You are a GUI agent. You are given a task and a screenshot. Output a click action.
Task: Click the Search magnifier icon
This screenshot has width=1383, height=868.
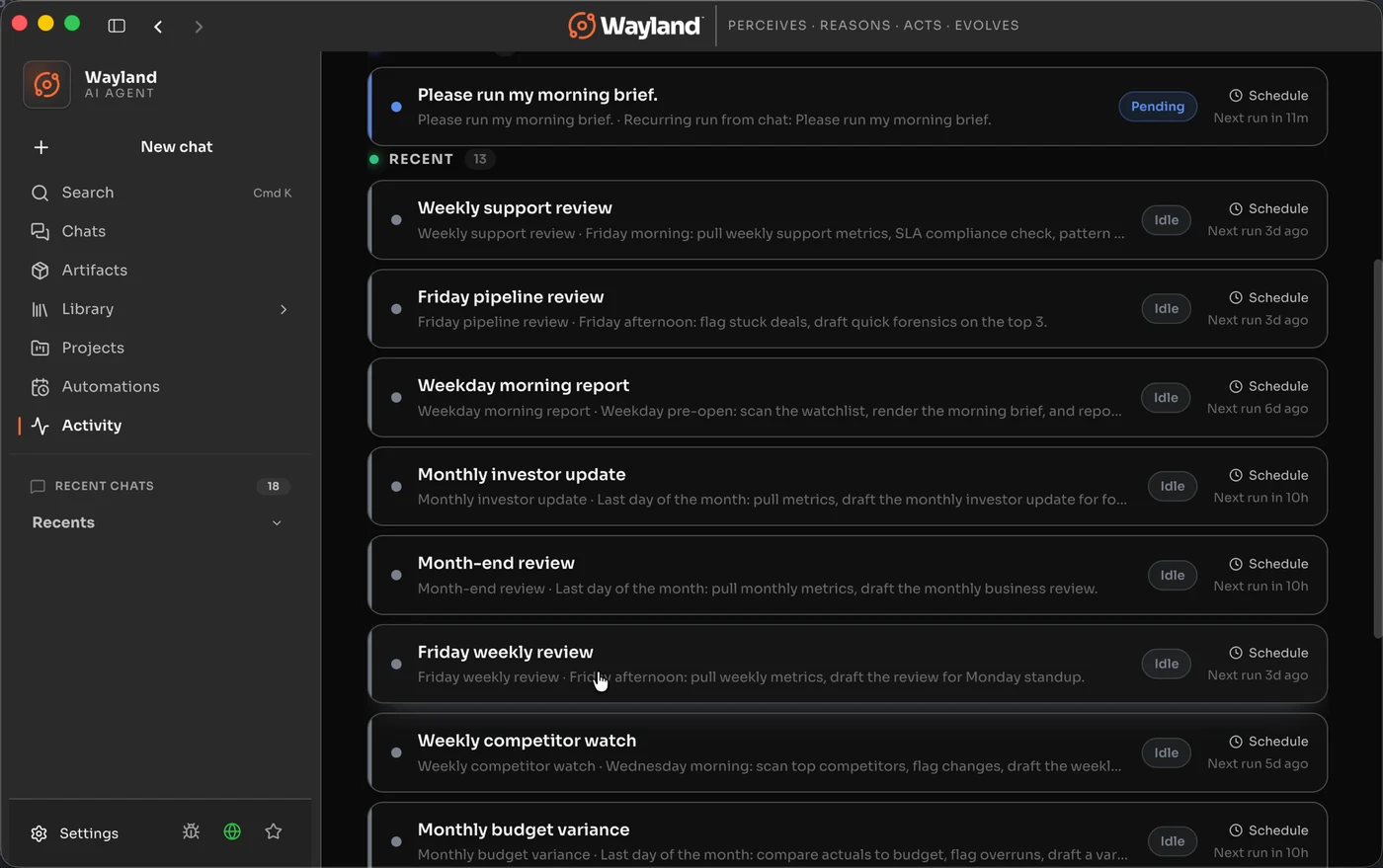[40, 193]
